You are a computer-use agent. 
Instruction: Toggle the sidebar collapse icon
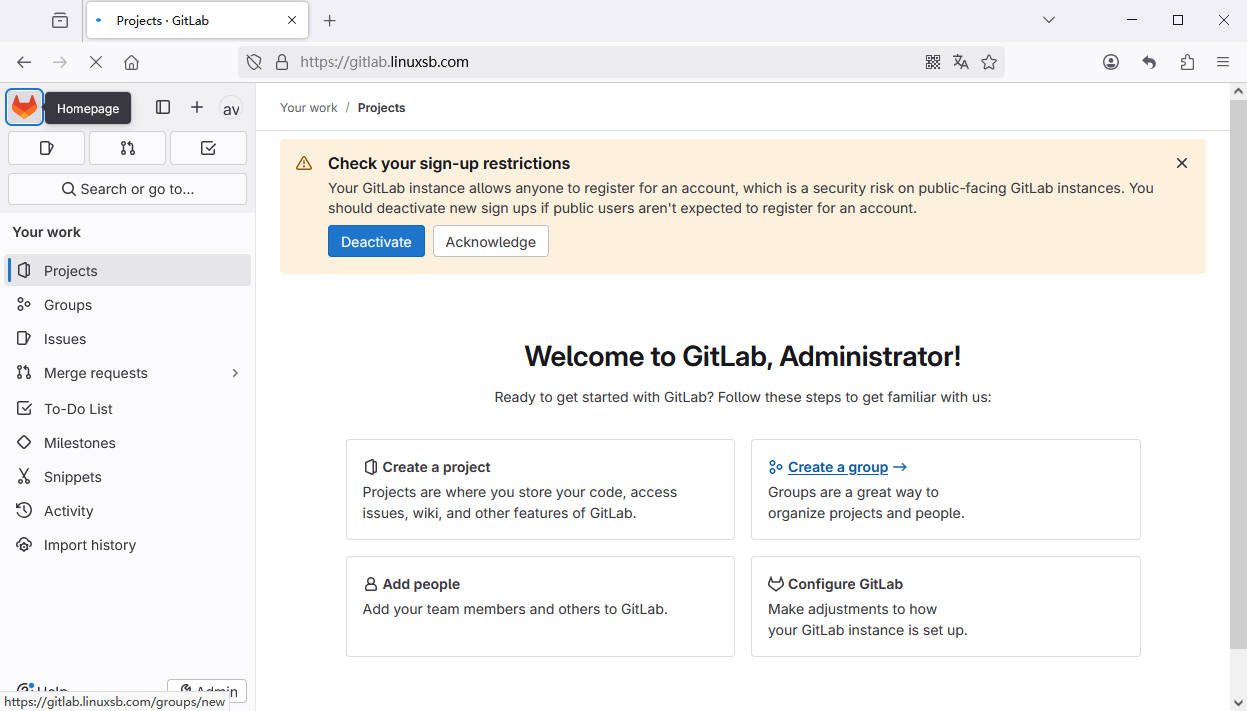pos(163,107)
